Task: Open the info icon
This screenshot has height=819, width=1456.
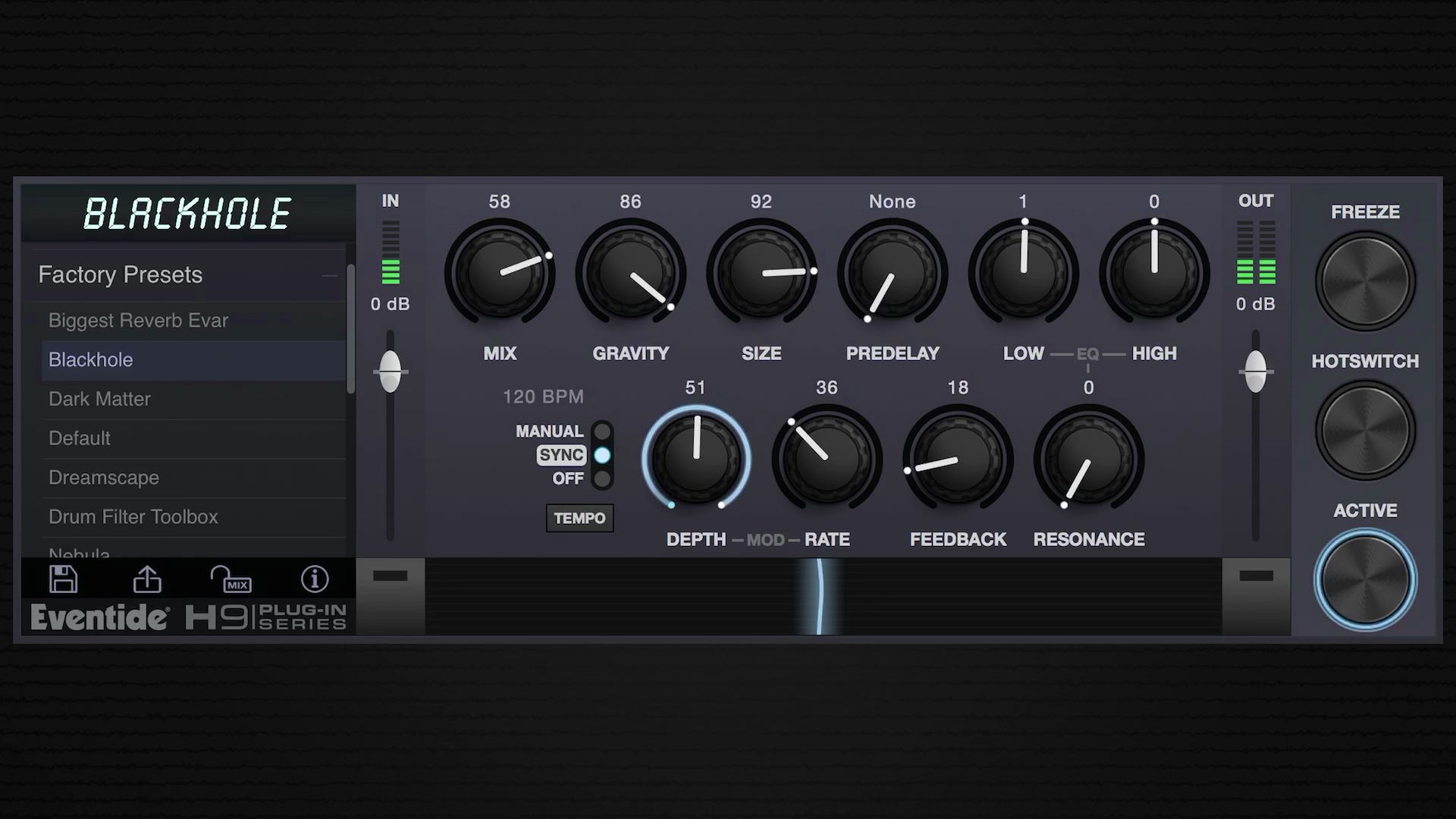Action: [315, 579]
